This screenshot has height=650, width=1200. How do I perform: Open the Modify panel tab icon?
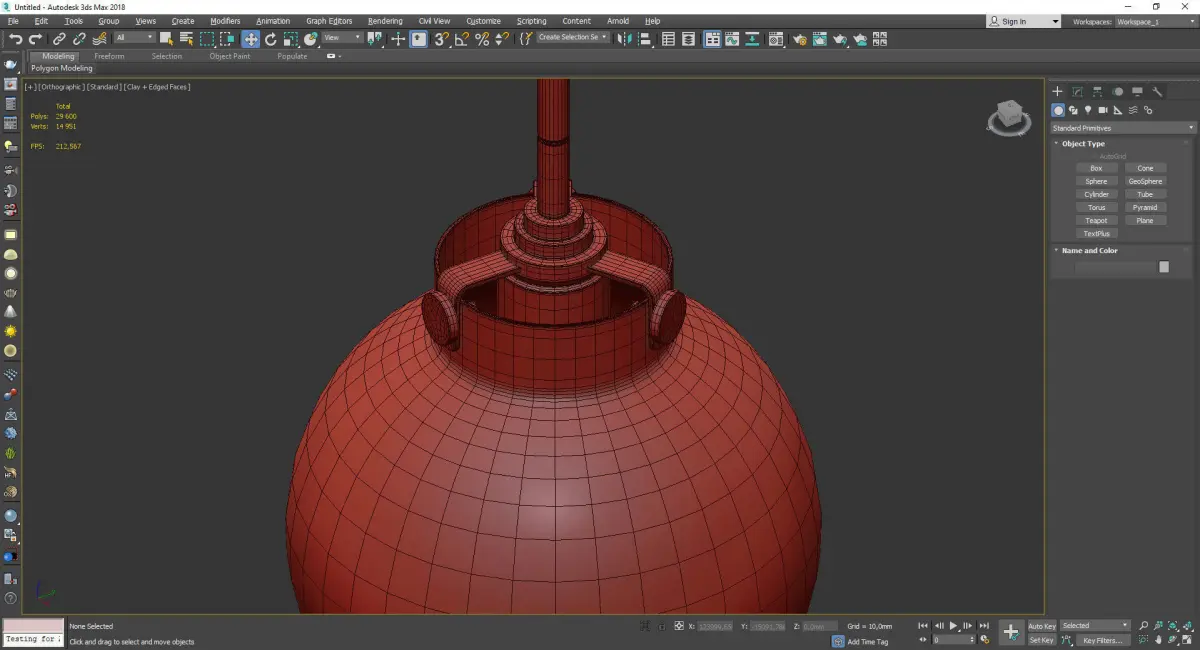tap(1077, 91)
